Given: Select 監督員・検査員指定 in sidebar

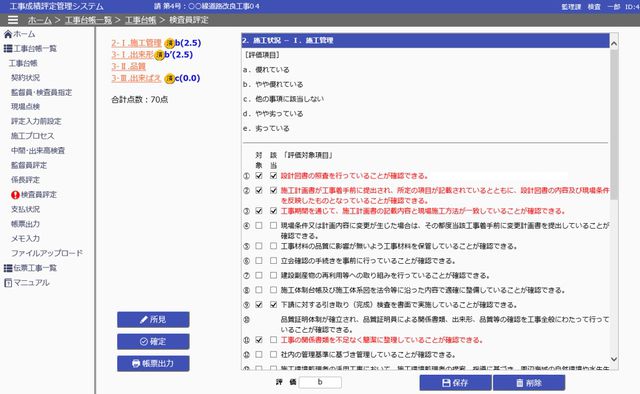Looking at the screenshot, I should tap(41, 93).
